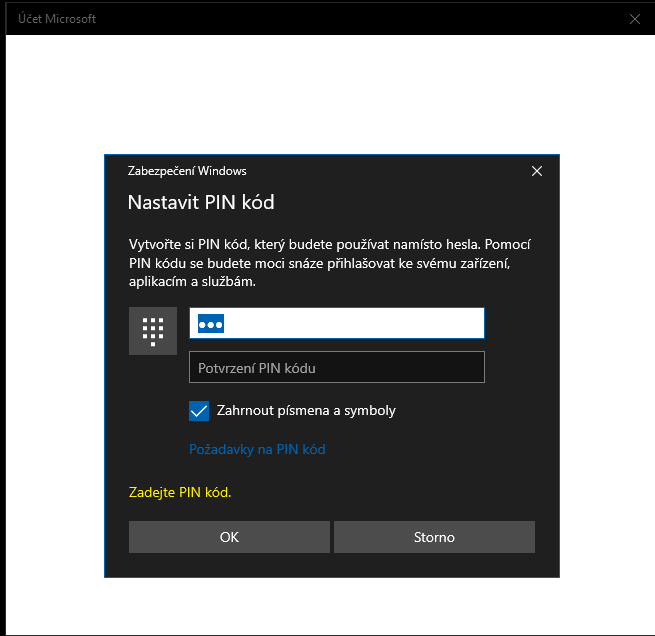Click the Účet Microsoft title bar text
This screenshot has width=655, height=636.
[x=57, y=19]
